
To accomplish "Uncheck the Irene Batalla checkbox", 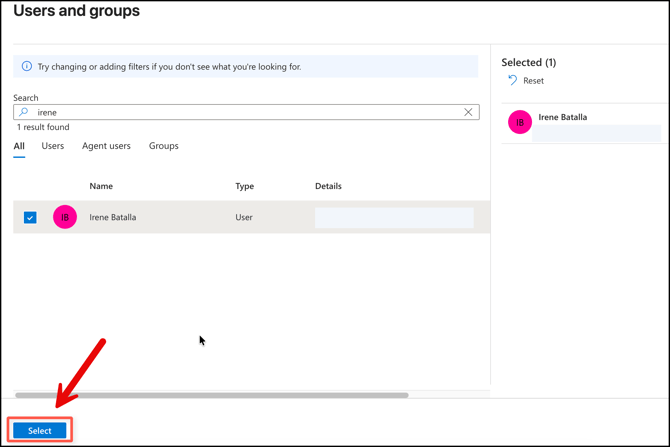I will click(30, 217).
